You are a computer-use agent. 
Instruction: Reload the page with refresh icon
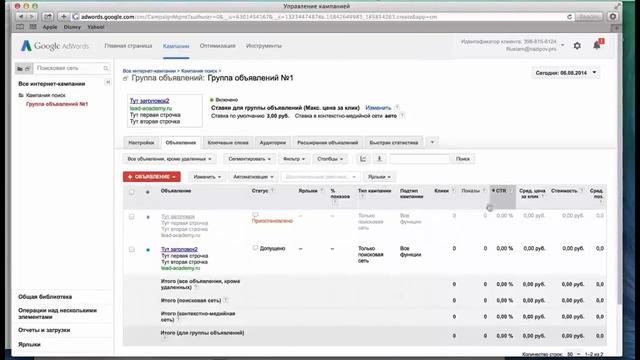click(569, 17)
